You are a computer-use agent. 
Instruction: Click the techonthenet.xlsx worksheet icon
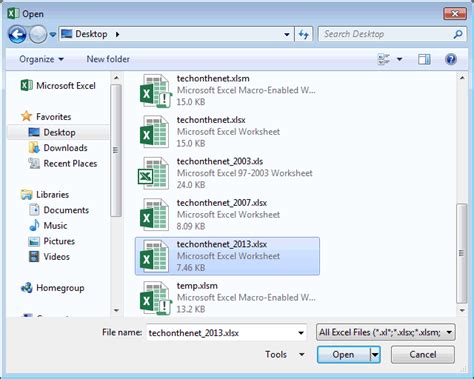coord(154,132)
